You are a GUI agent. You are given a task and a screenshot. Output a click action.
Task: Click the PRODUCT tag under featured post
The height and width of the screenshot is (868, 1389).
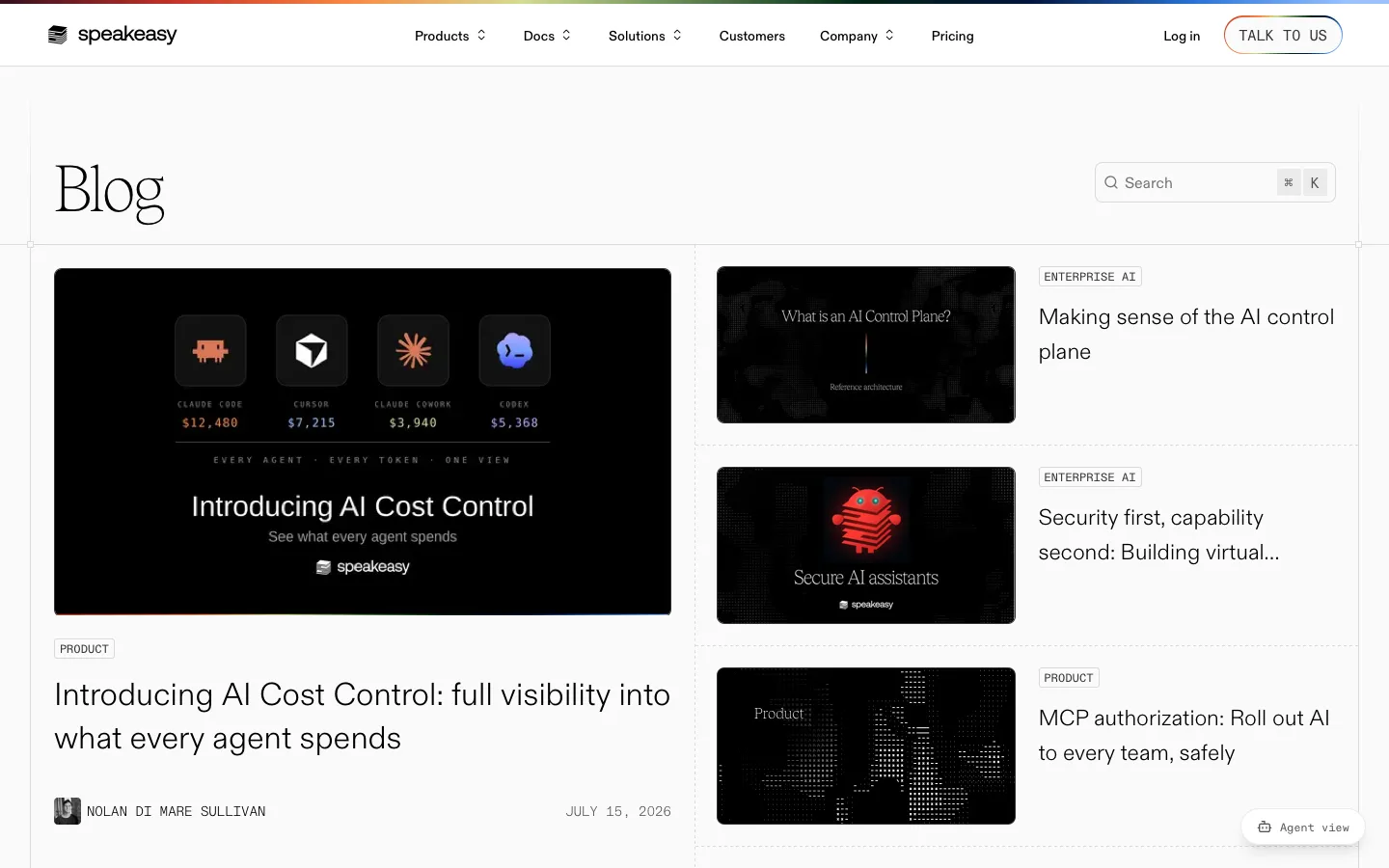(84, 649)
